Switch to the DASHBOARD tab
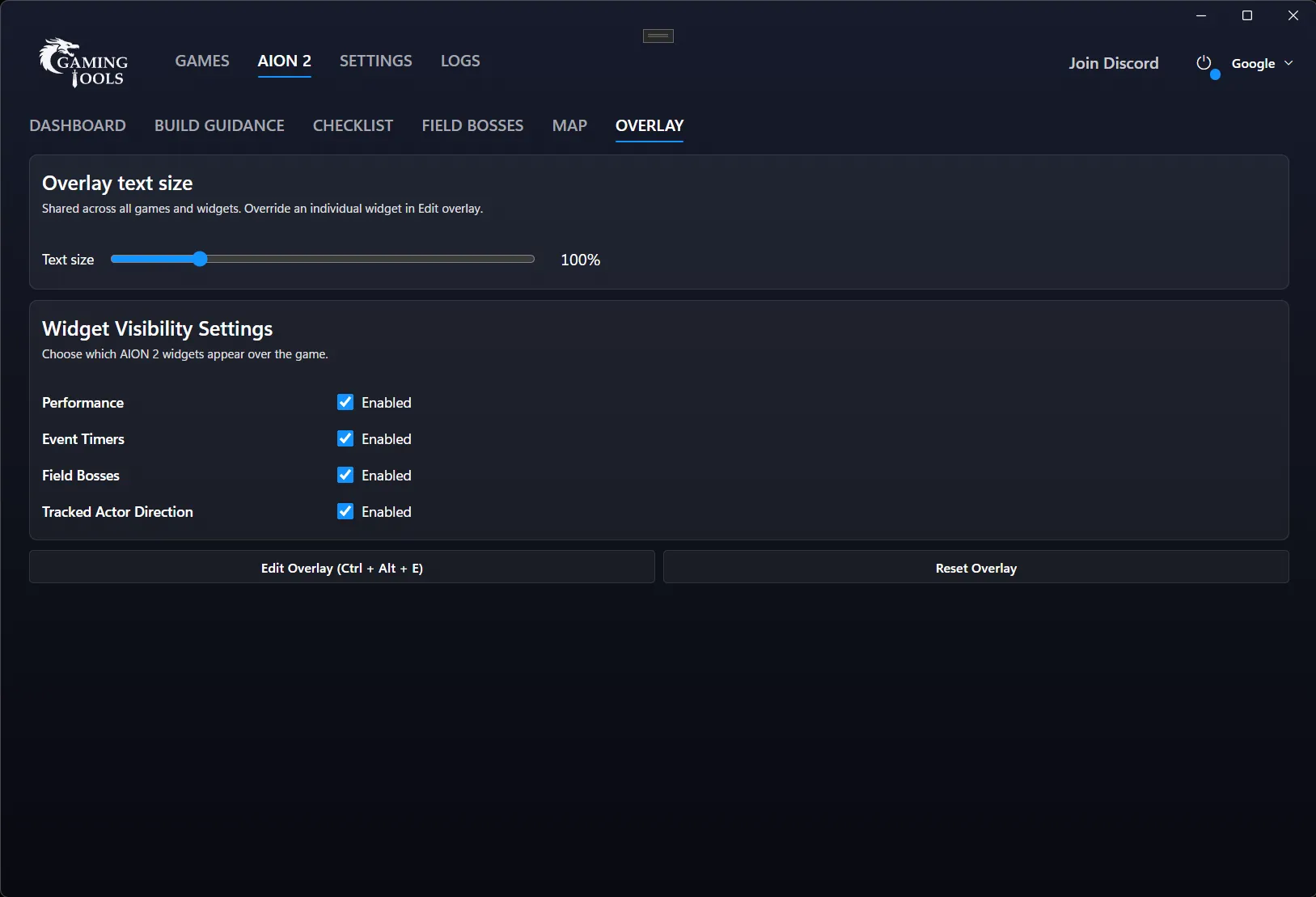The height and width of the screenshot is (897, 1316). click(78, 125)
